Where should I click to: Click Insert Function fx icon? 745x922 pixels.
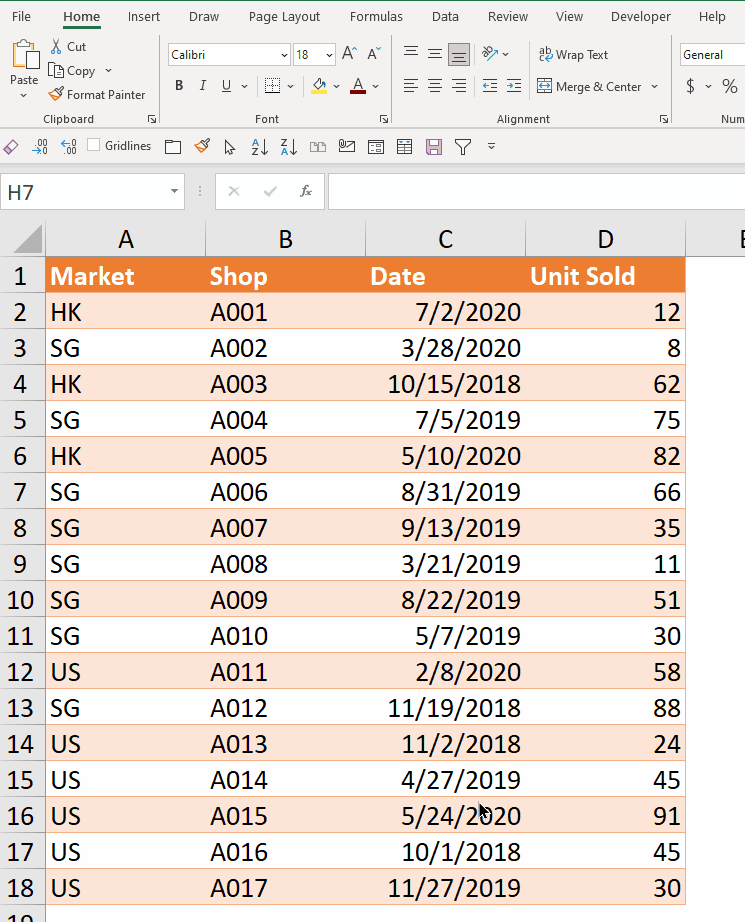tap(306, 191)
